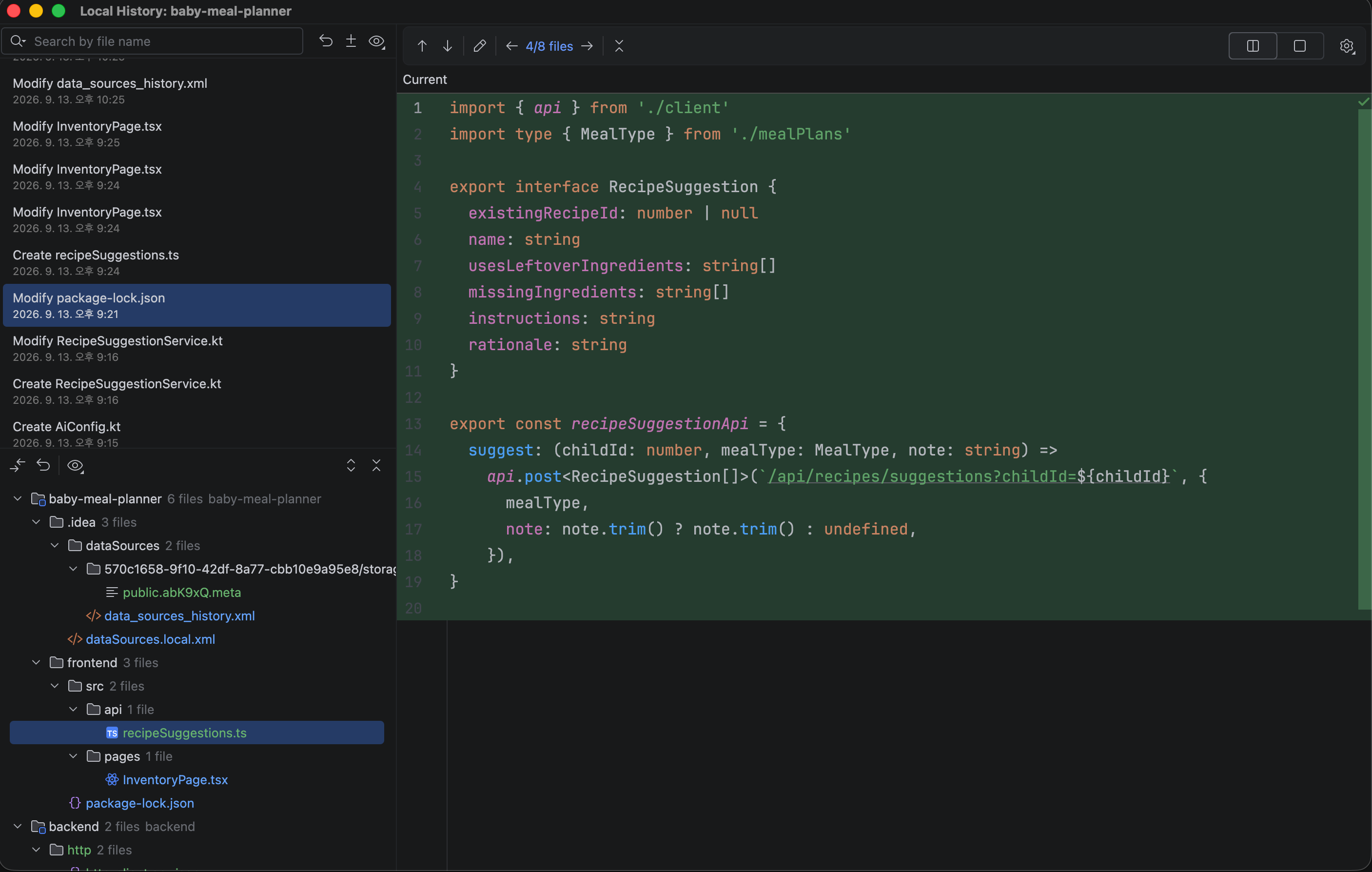Click the editor change marker stripe
This screenshot has height=872, width=1372.
point(1364,359)
